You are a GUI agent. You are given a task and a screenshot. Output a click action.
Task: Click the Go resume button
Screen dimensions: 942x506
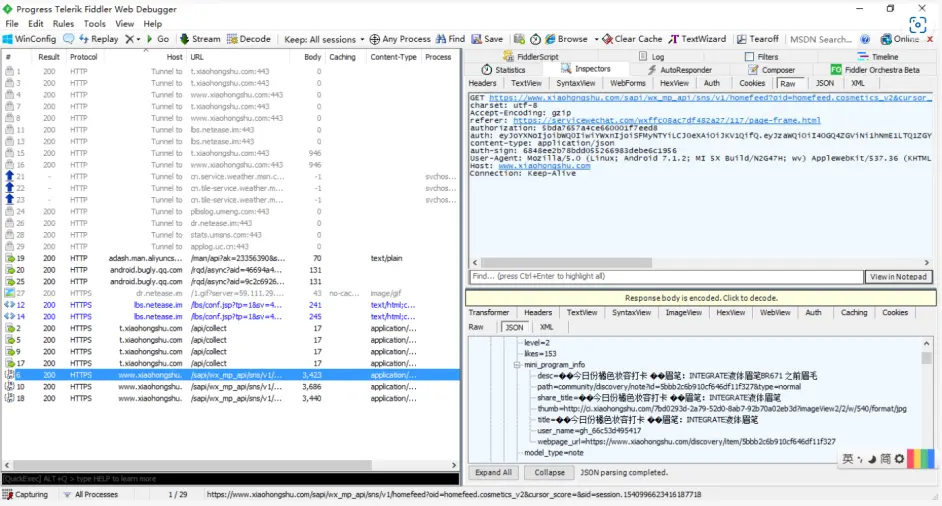[x=157, y=39]
